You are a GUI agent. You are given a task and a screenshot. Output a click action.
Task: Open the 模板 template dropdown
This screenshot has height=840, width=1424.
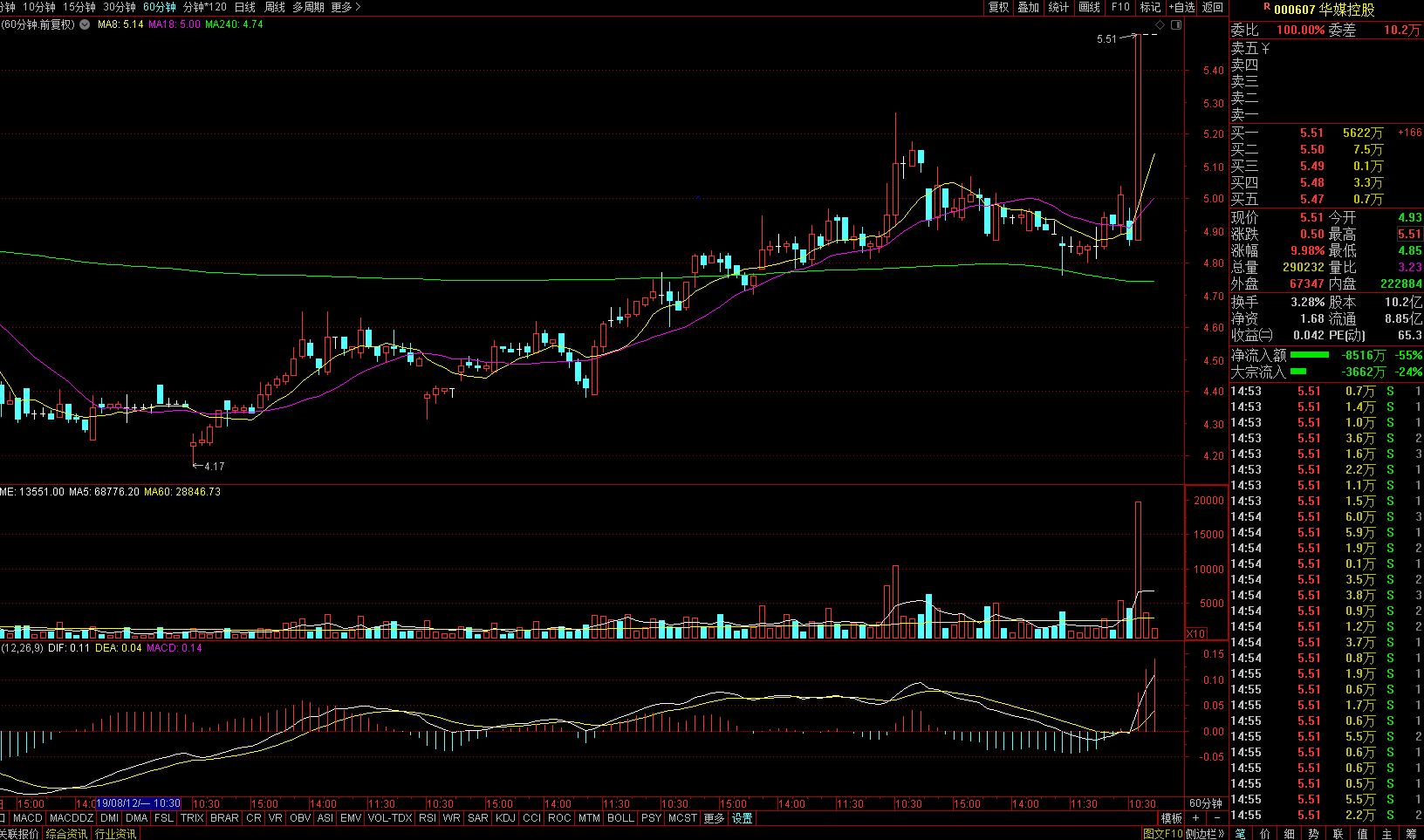pyautogui.click(x=1171, y=818)
